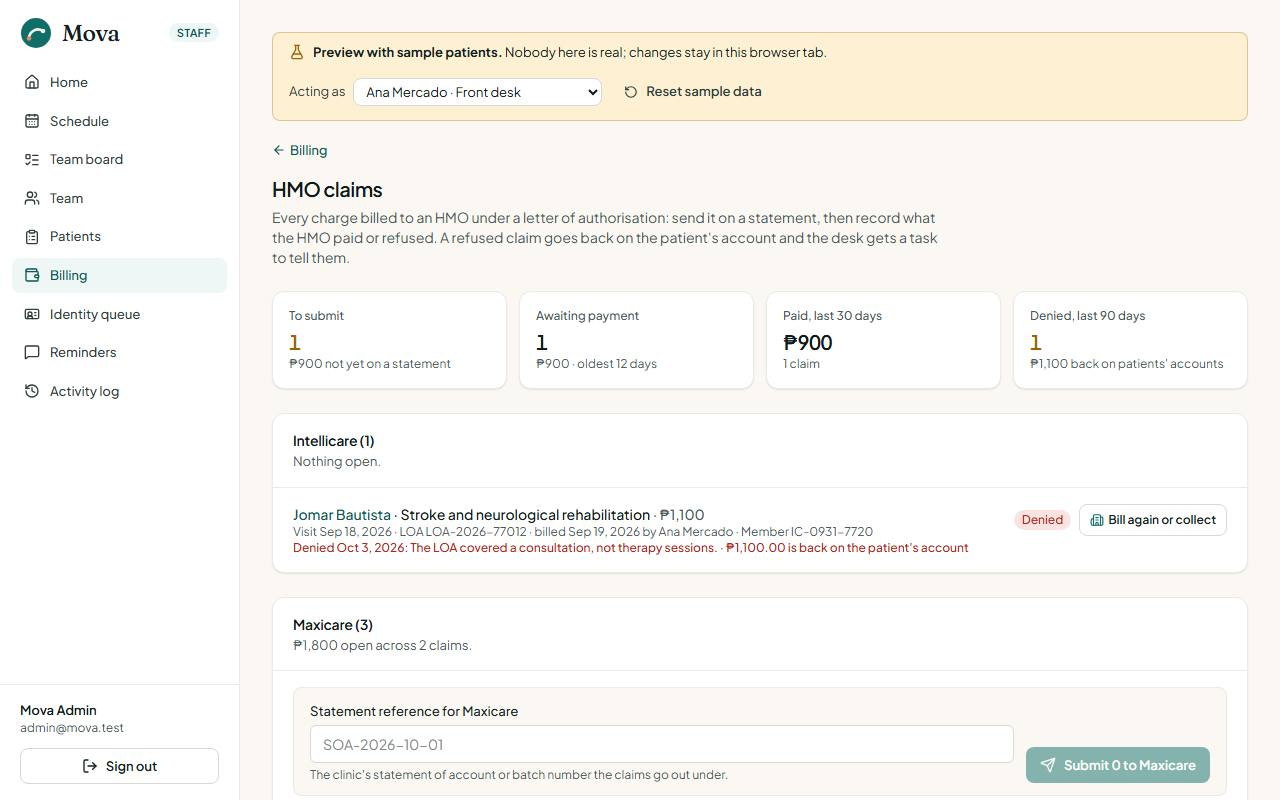Click the Denied status badge

(1042, 520)
